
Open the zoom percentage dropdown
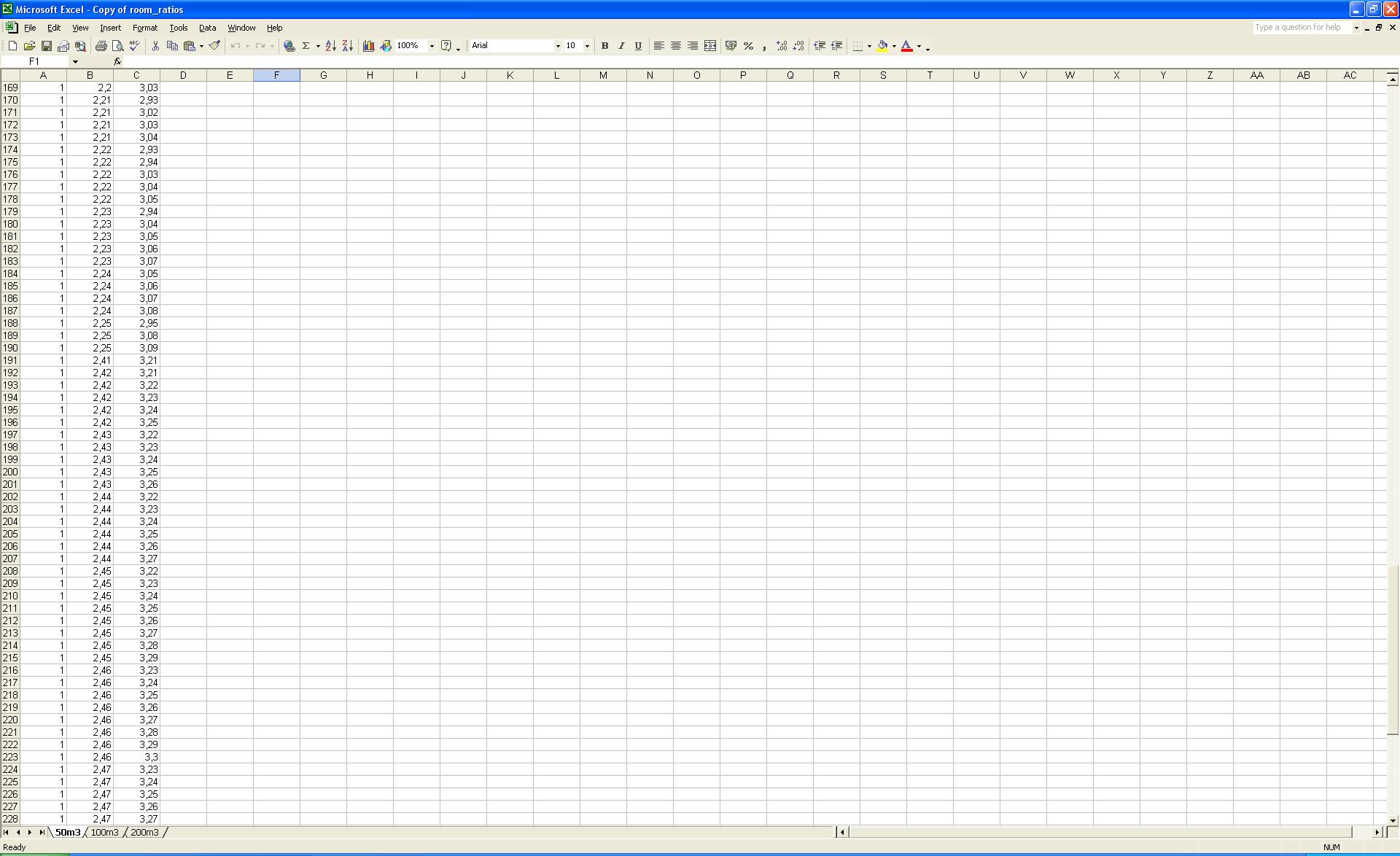pos(432,46)
